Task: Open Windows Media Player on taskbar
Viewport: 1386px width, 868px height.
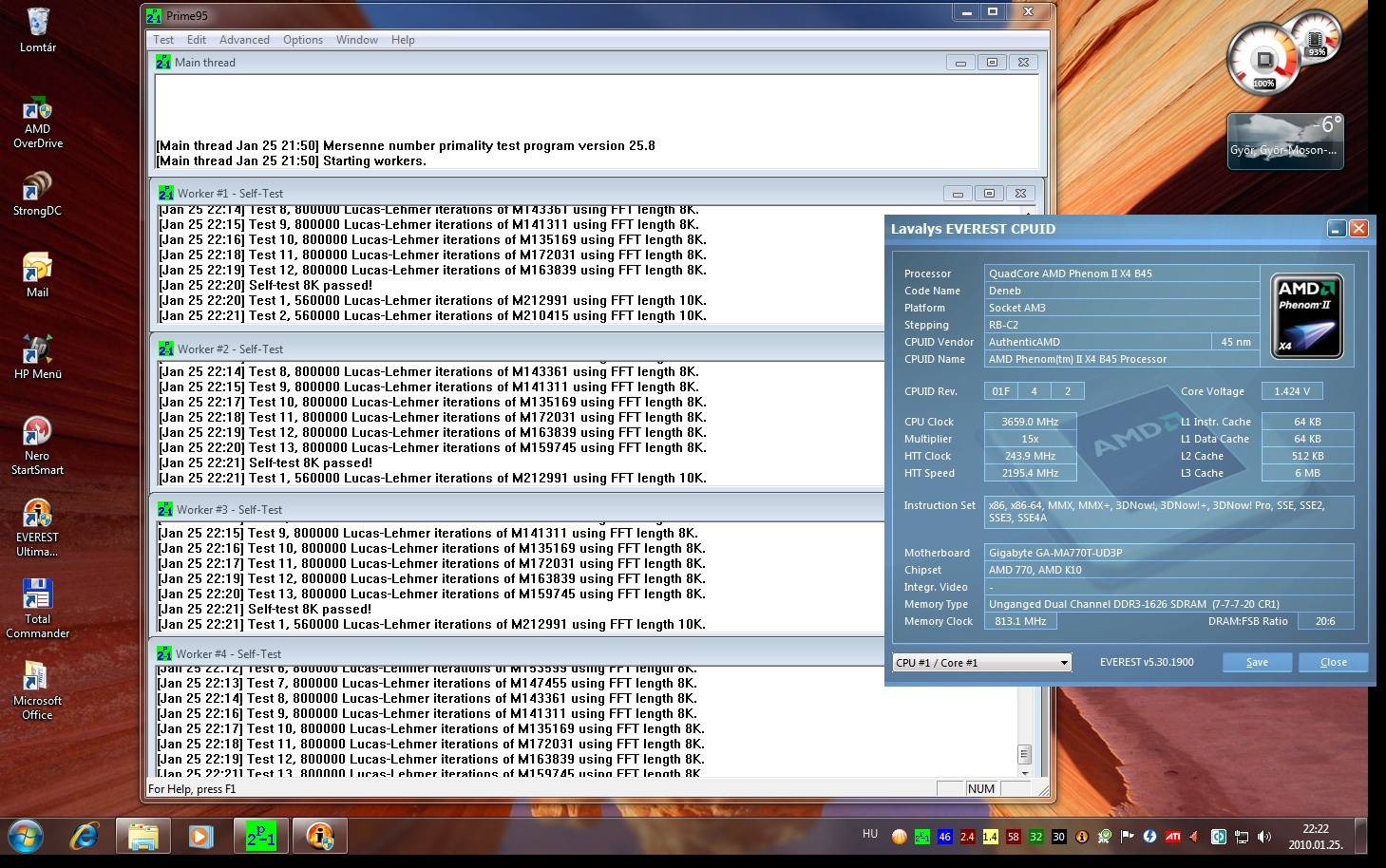Action: [x=200, y=837]
